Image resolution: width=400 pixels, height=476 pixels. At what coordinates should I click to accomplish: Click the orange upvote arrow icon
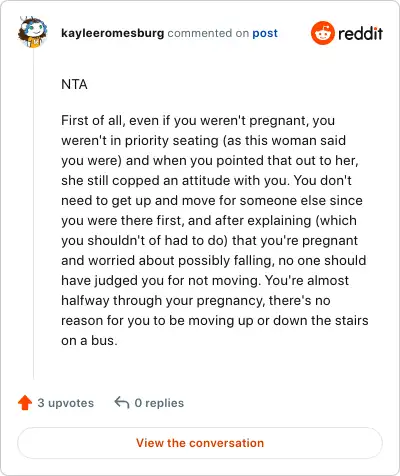point(25,403)
